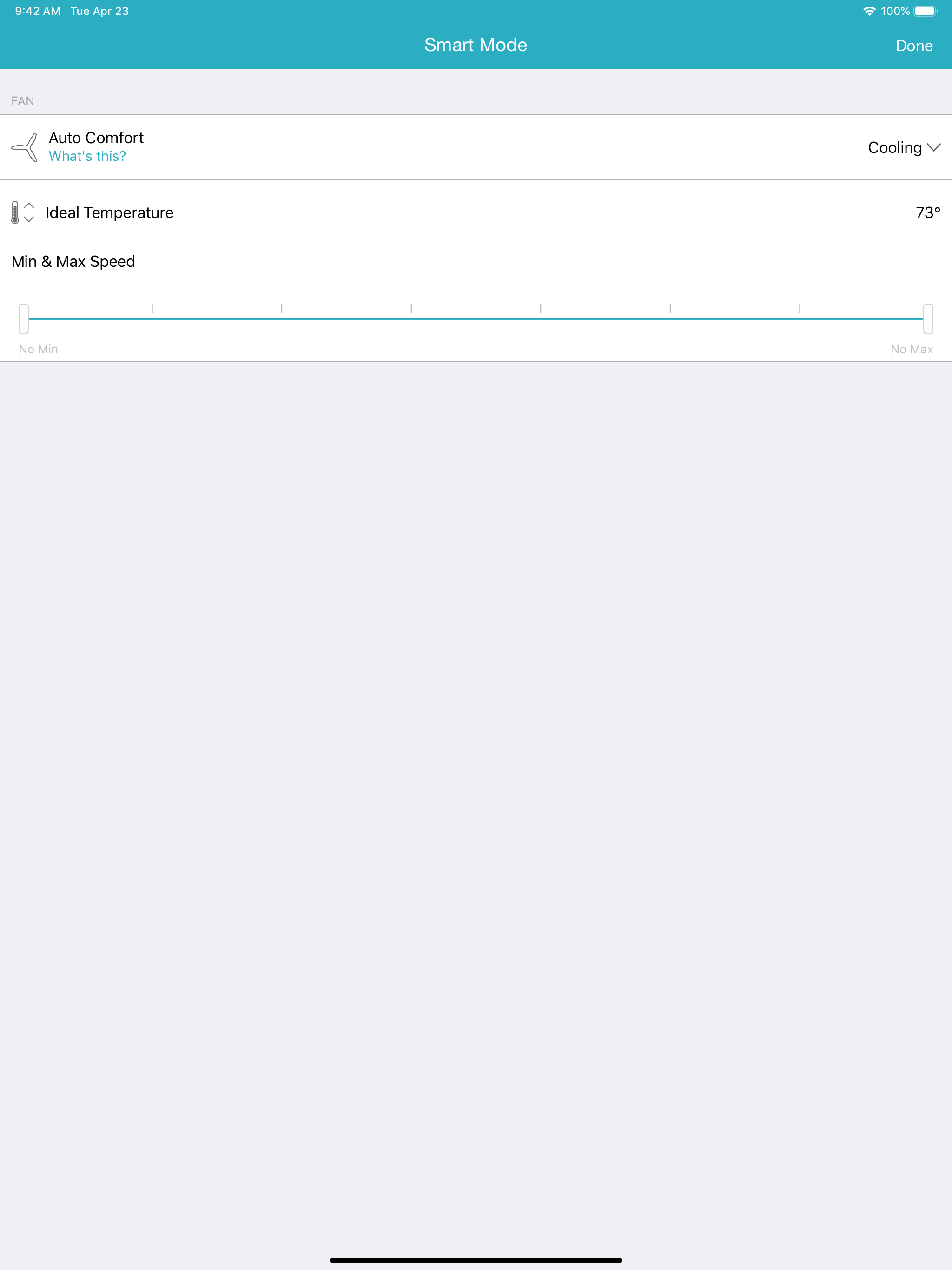Tap the No Min label

39,349
